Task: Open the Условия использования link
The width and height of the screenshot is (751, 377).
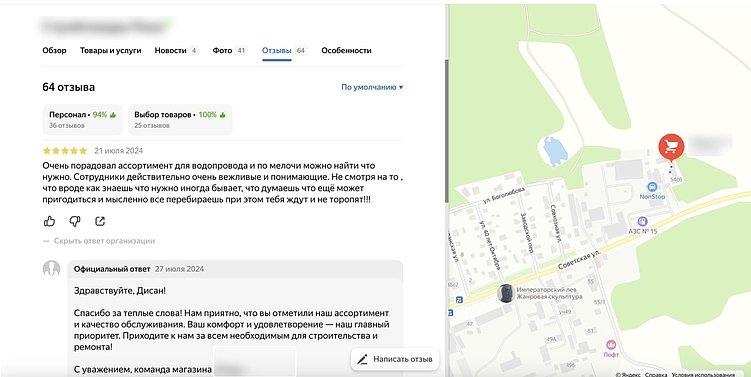Action: pos(703,374)
